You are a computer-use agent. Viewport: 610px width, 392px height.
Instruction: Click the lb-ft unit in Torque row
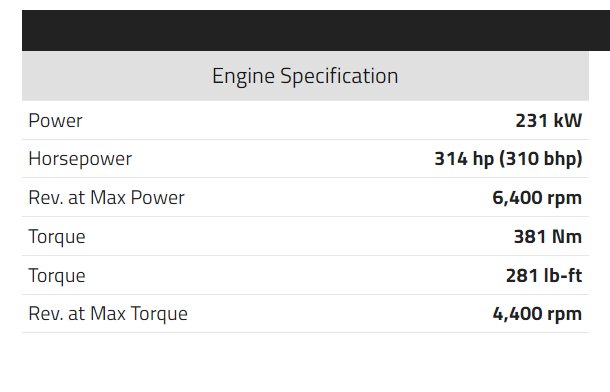[x=563, y=275]
